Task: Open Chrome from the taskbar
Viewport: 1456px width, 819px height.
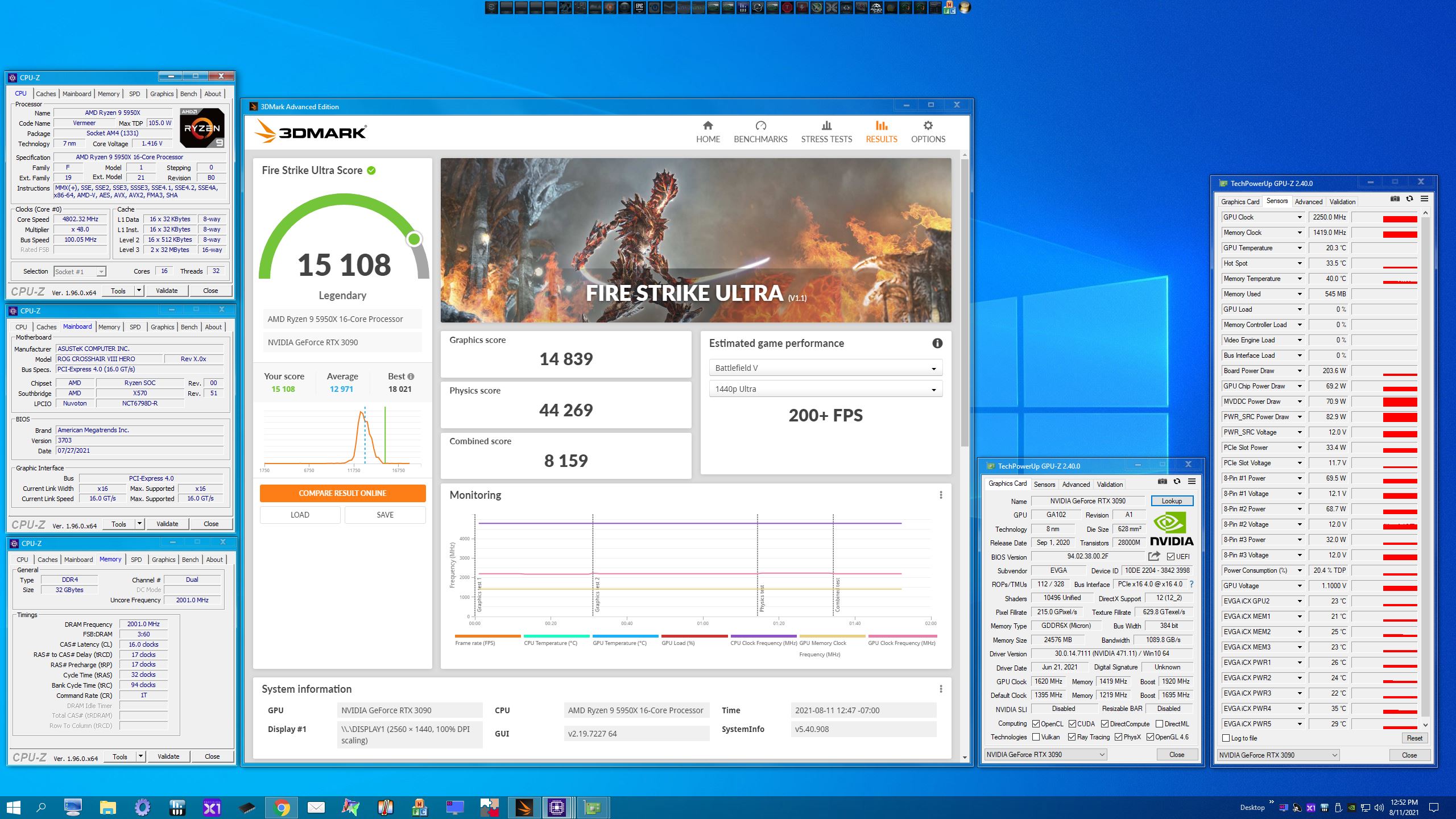Action: [x=282, y=807]
